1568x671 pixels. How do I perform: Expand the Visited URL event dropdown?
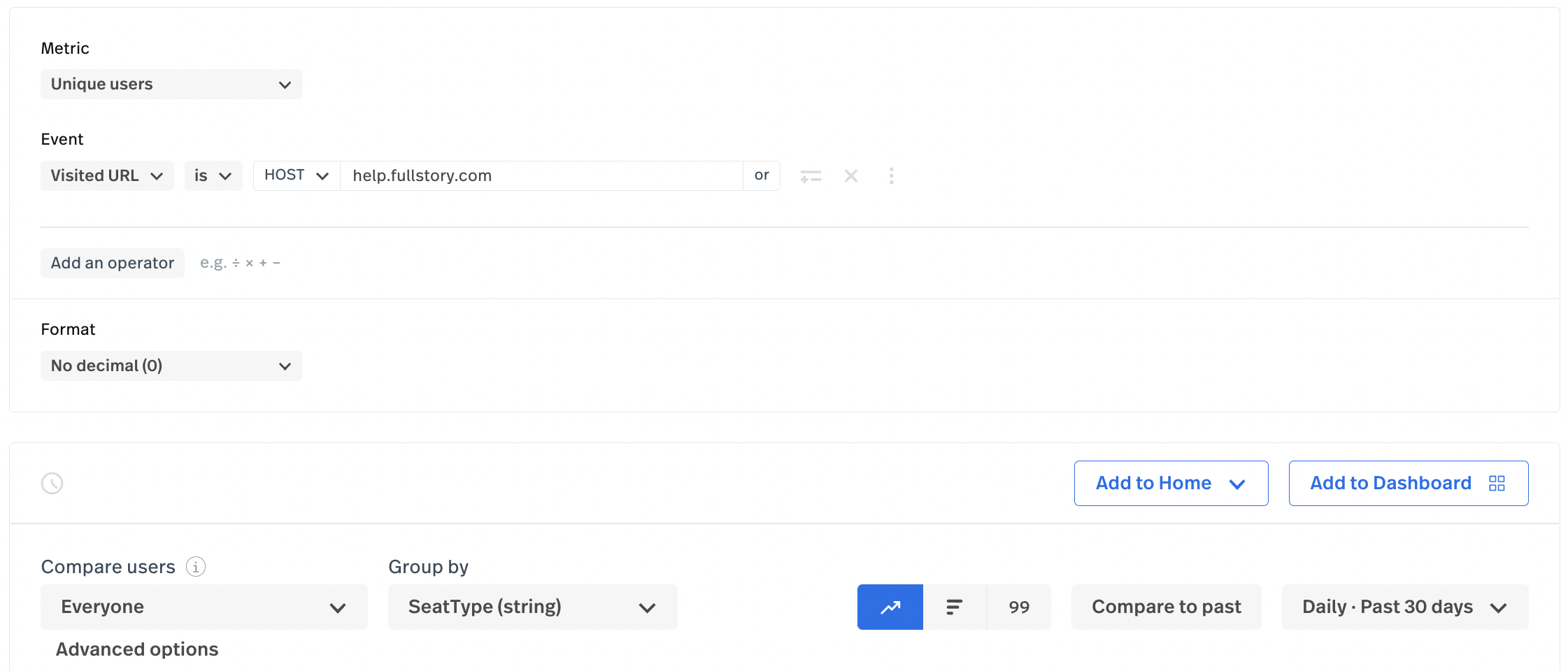coord(107,176)
